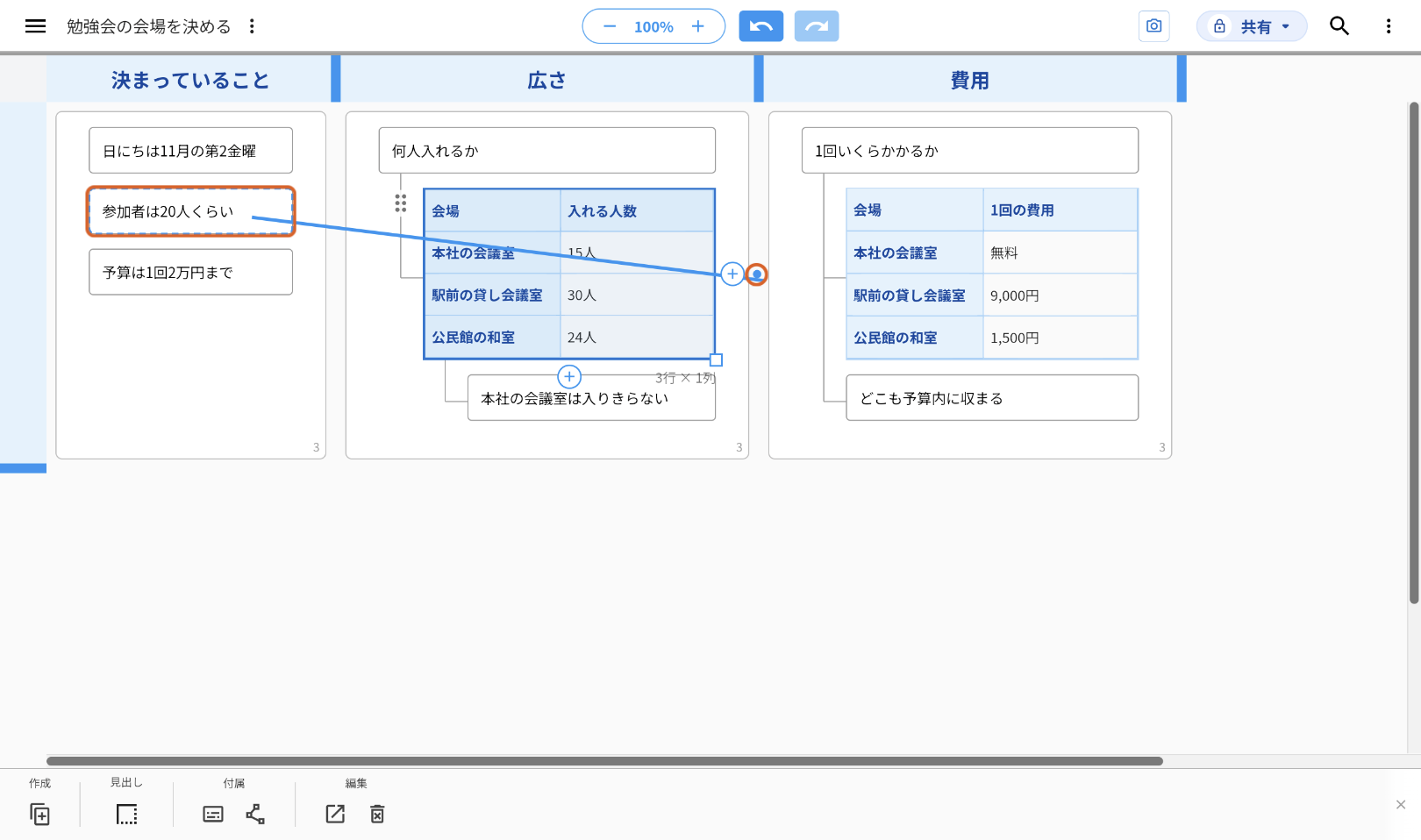Open document options next to the title

(252, 26)
